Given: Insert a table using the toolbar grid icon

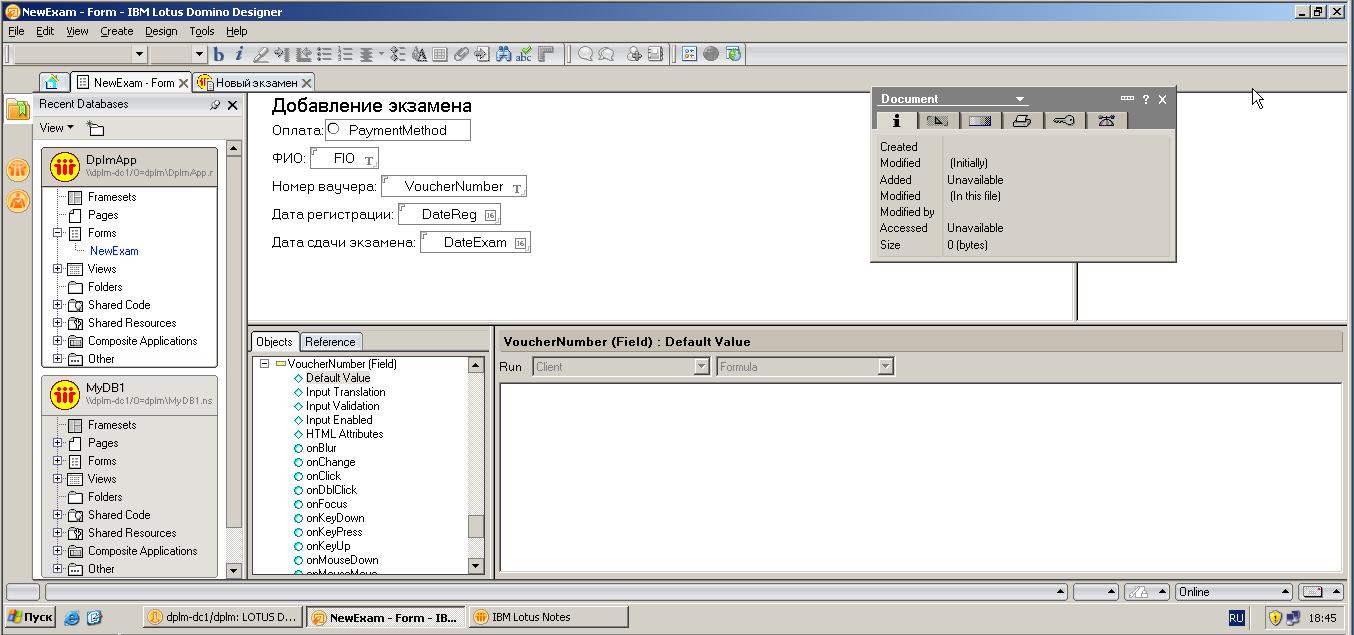Looking at the screenshot, I should tap(440, 54).
